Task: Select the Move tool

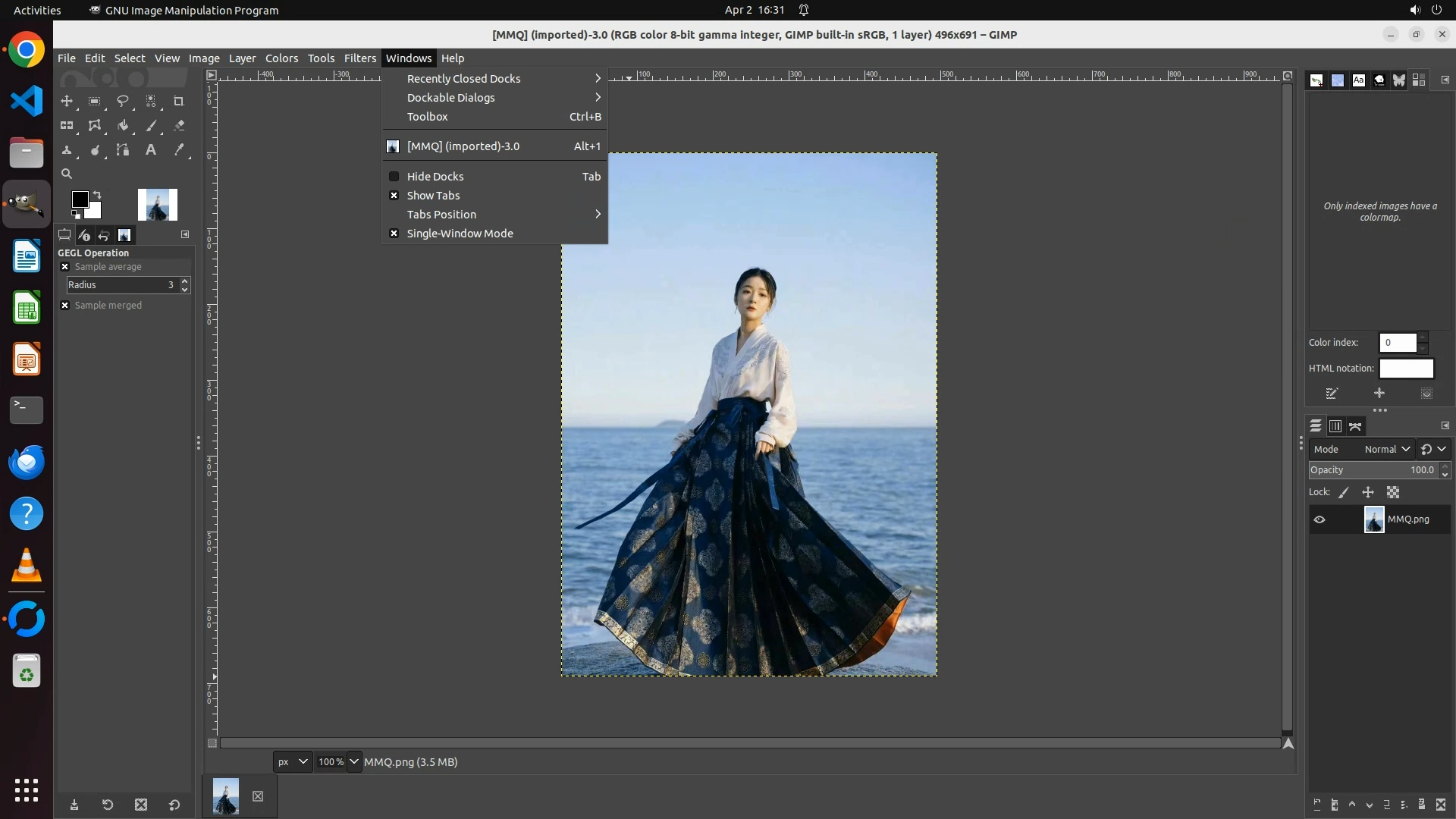Action: (67, 101)
